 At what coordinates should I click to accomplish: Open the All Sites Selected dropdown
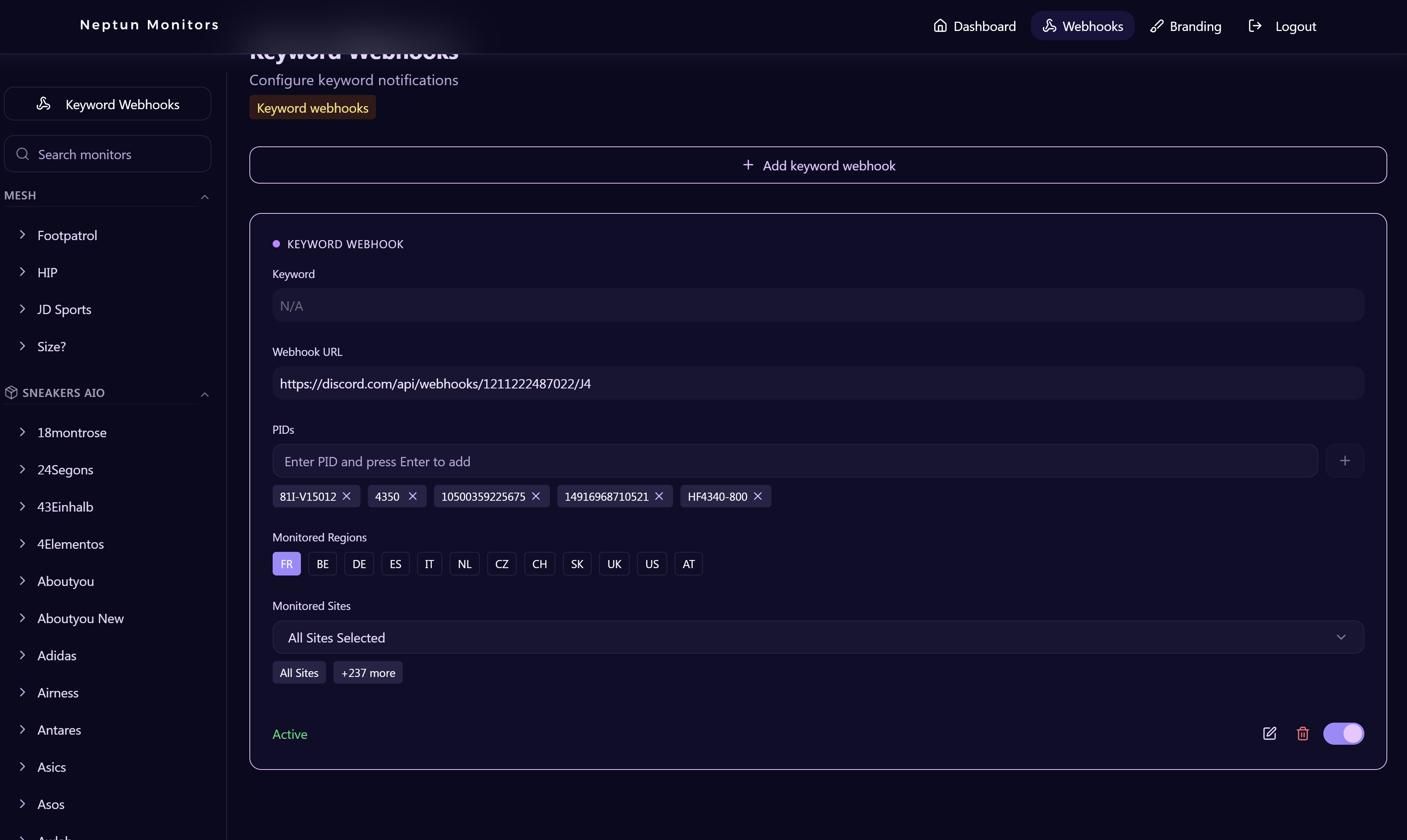point(818,637)
